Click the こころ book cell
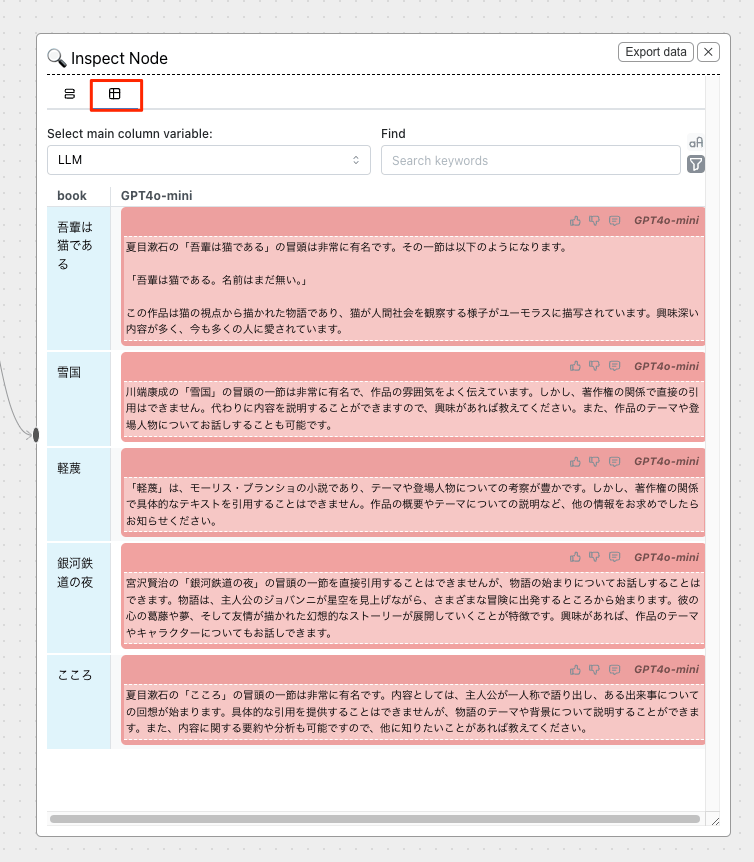This screenshot has width=754, height=862. [79, 702]
